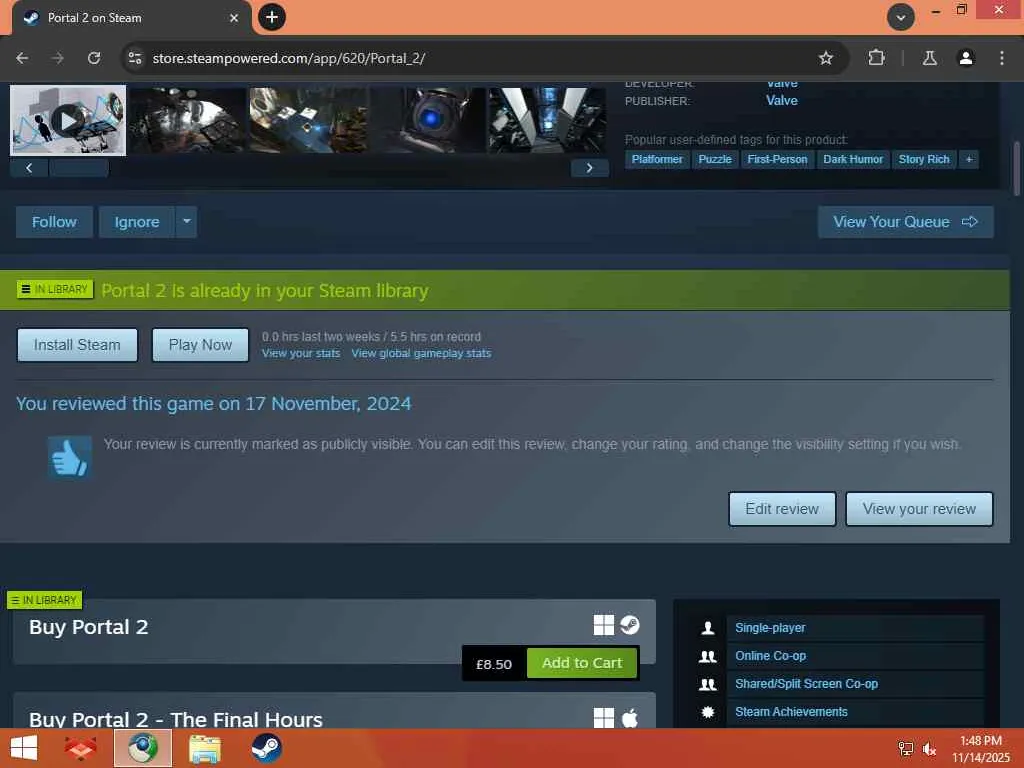Open the Single-player feature link

click(770, 628)
